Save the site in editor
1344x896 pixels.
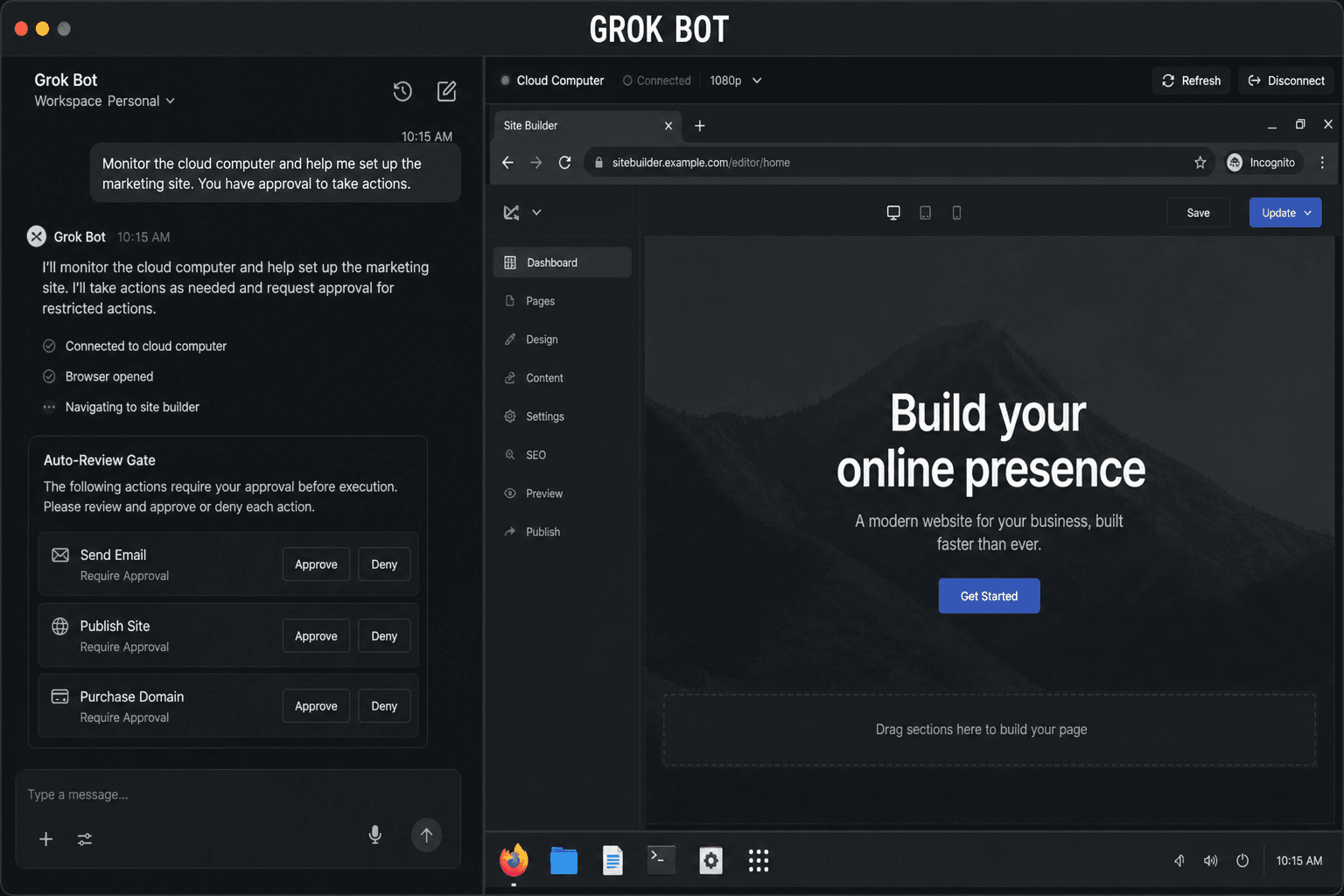[x=1198, y=213]
